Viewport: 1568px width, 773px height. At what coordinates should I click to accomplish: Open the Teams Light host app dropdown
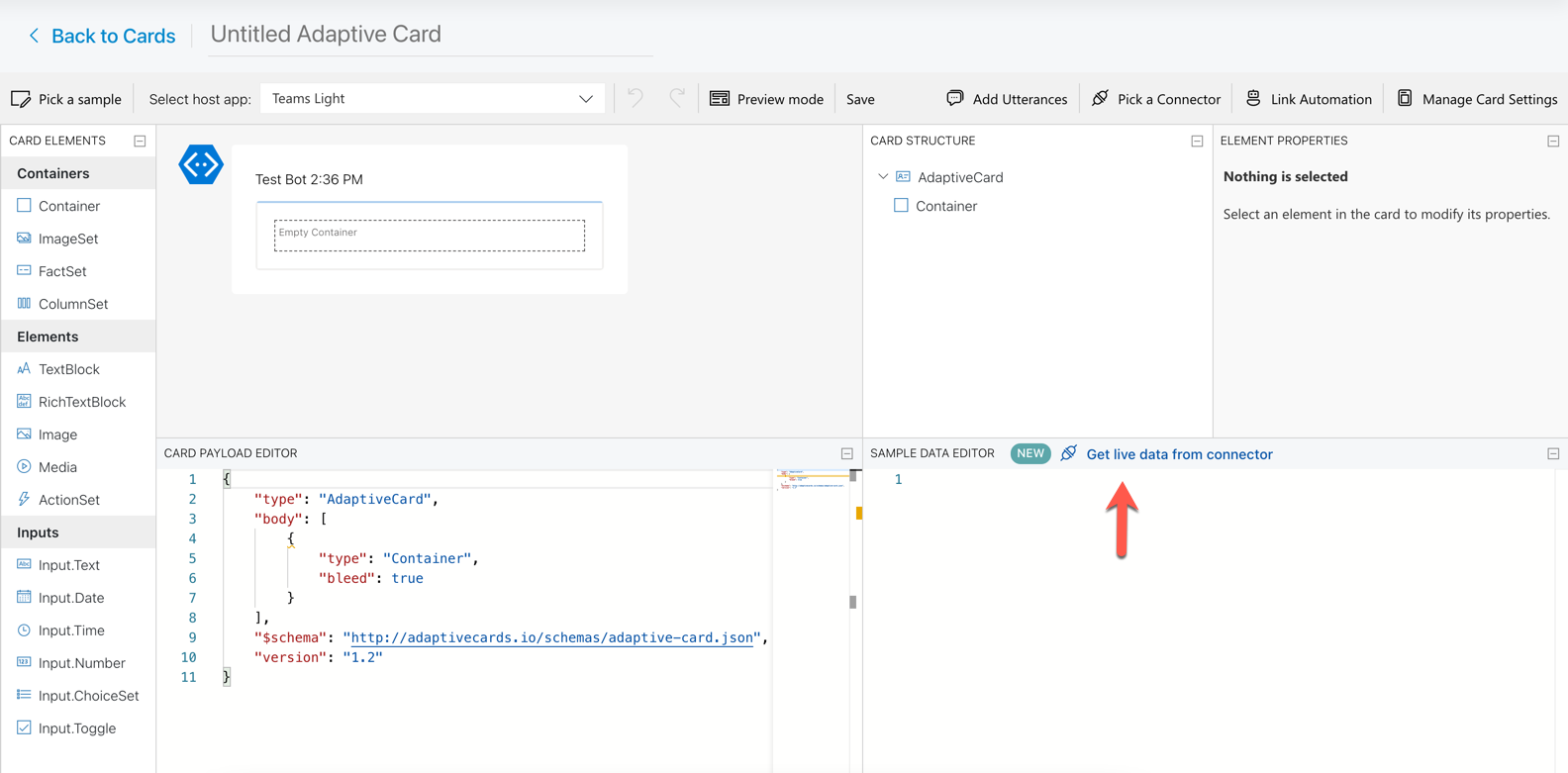pos(433,98)
